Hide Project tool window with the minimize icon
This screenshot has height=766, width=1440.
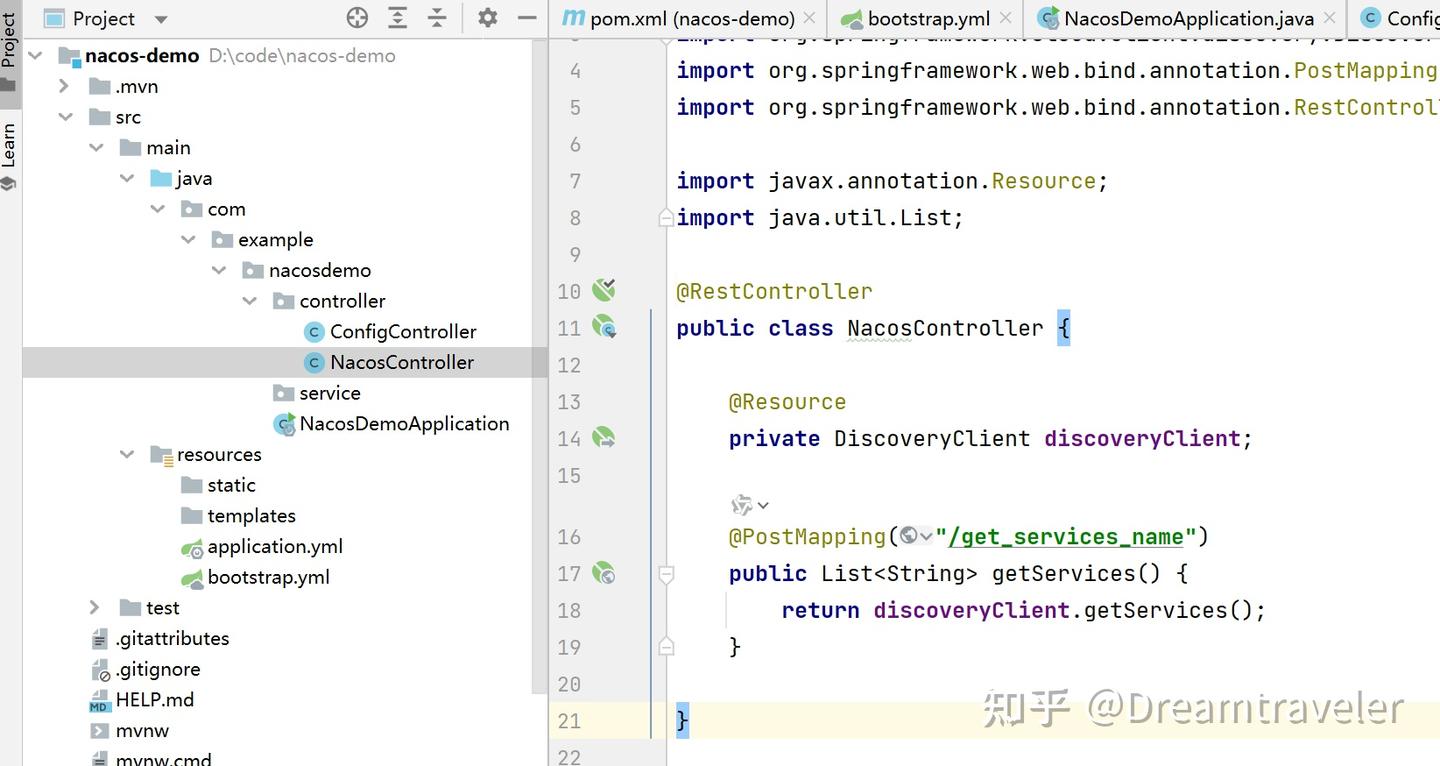tap(526, 17)
